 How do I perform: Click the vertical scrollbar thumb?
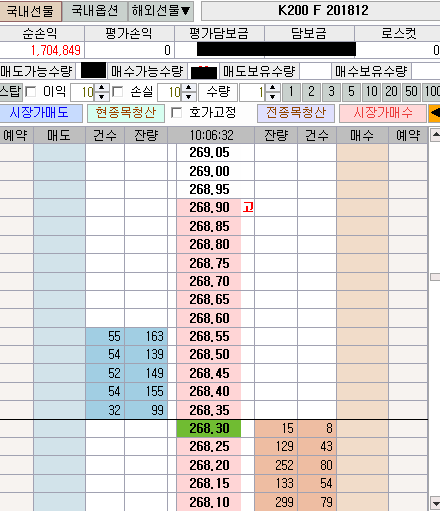point(435,277)
